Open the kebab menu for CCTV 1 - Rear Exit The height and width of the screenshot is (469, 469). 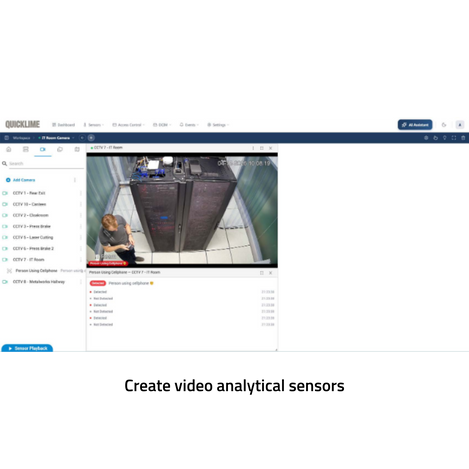(81, 193)
